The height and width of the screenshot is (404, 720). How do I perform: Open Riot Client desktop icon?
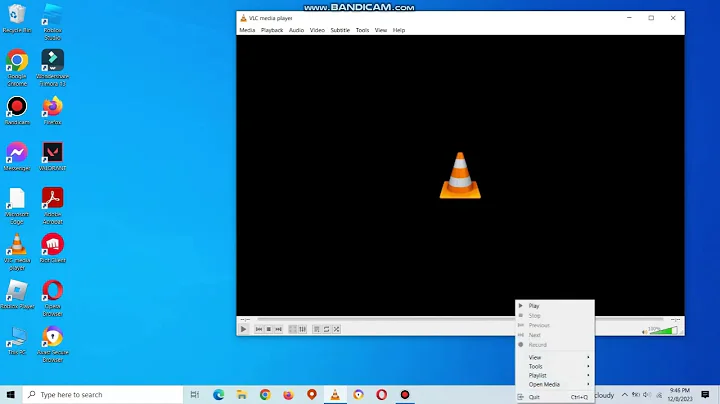tap(52, 248)
